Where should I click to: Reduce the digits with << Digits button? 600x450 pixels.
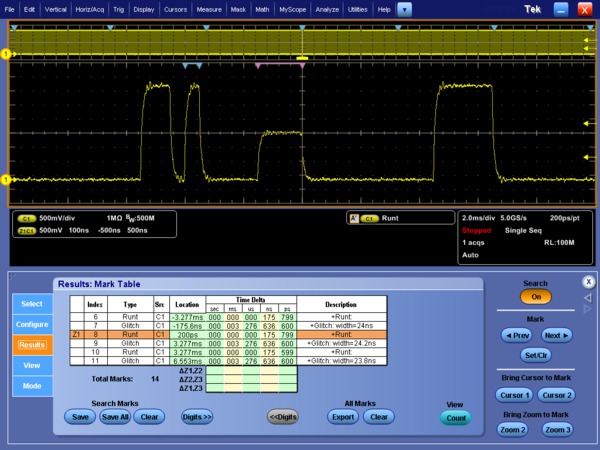click(283, 417)
